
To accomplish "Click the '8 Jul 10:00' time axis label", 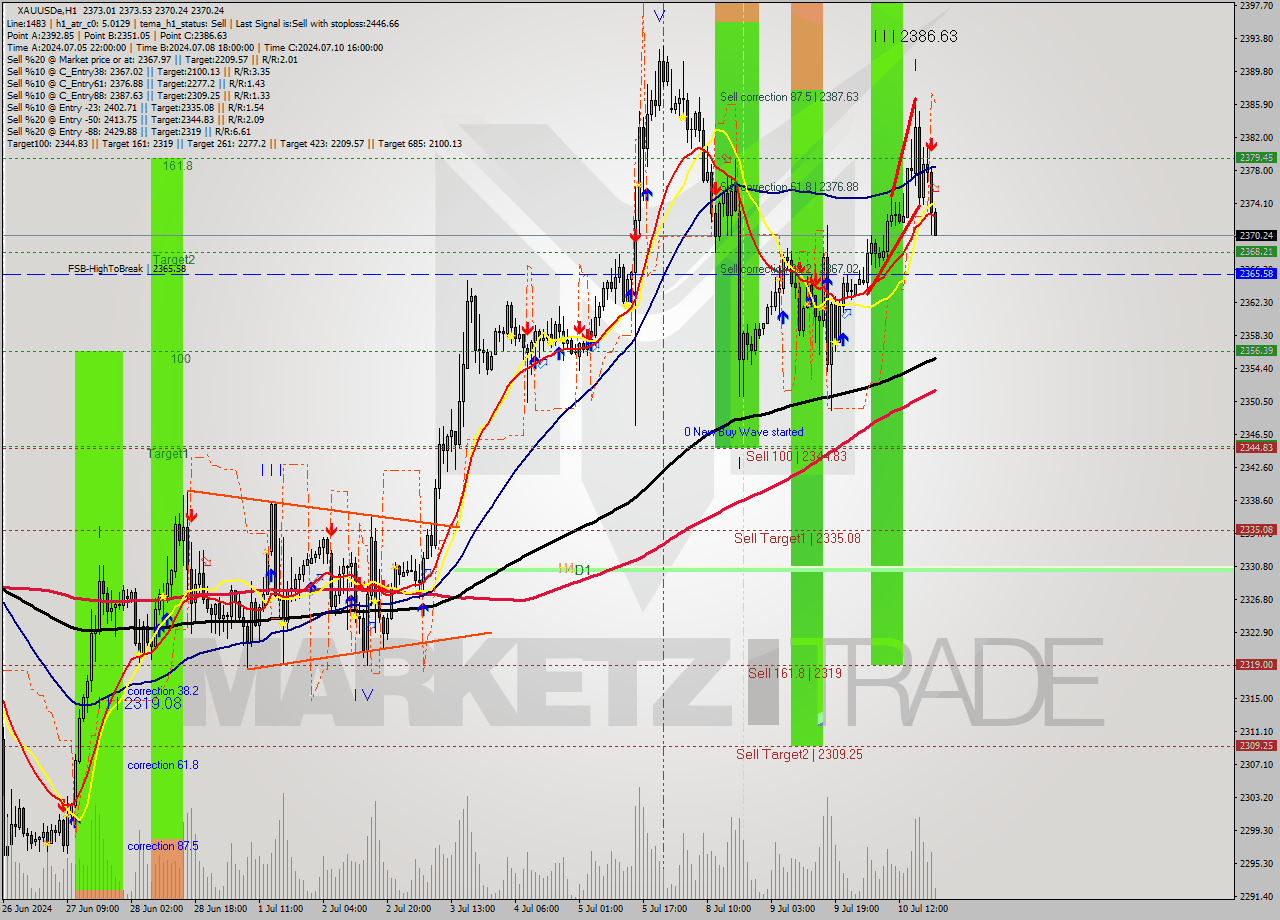I will tap(728, 909).
